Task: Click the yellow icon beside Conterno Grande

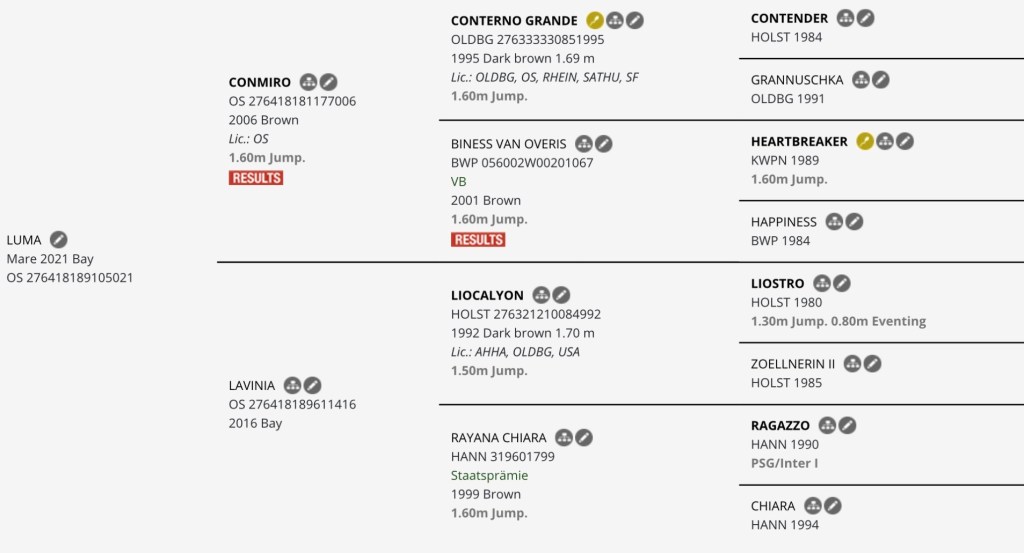Action: 595,20
